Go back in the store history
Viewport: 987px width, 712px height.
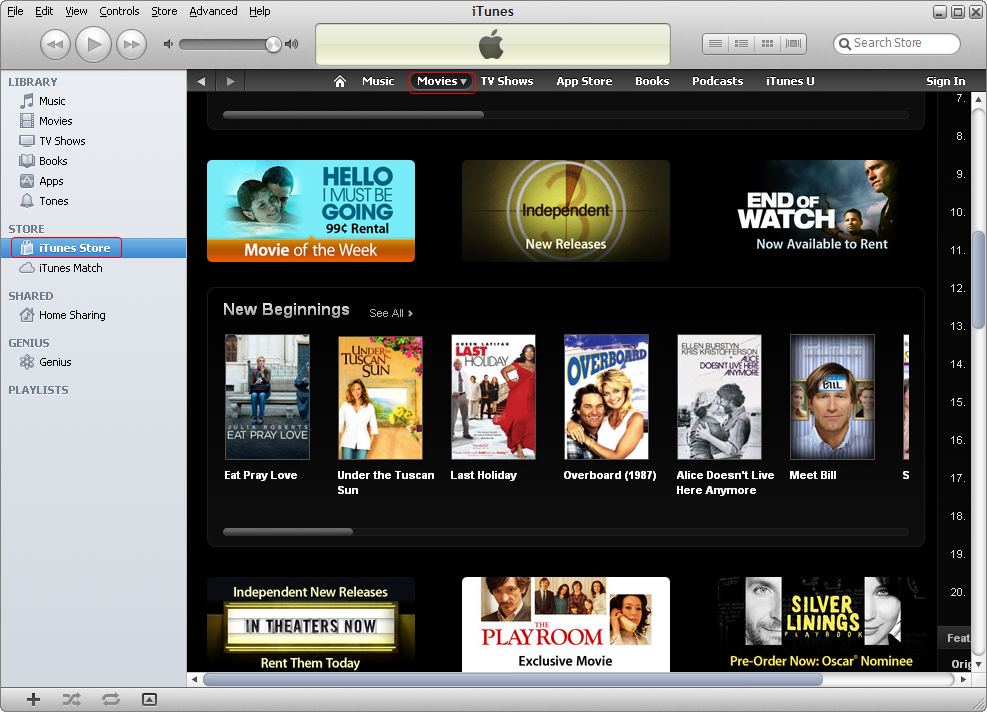click(201, 81)
